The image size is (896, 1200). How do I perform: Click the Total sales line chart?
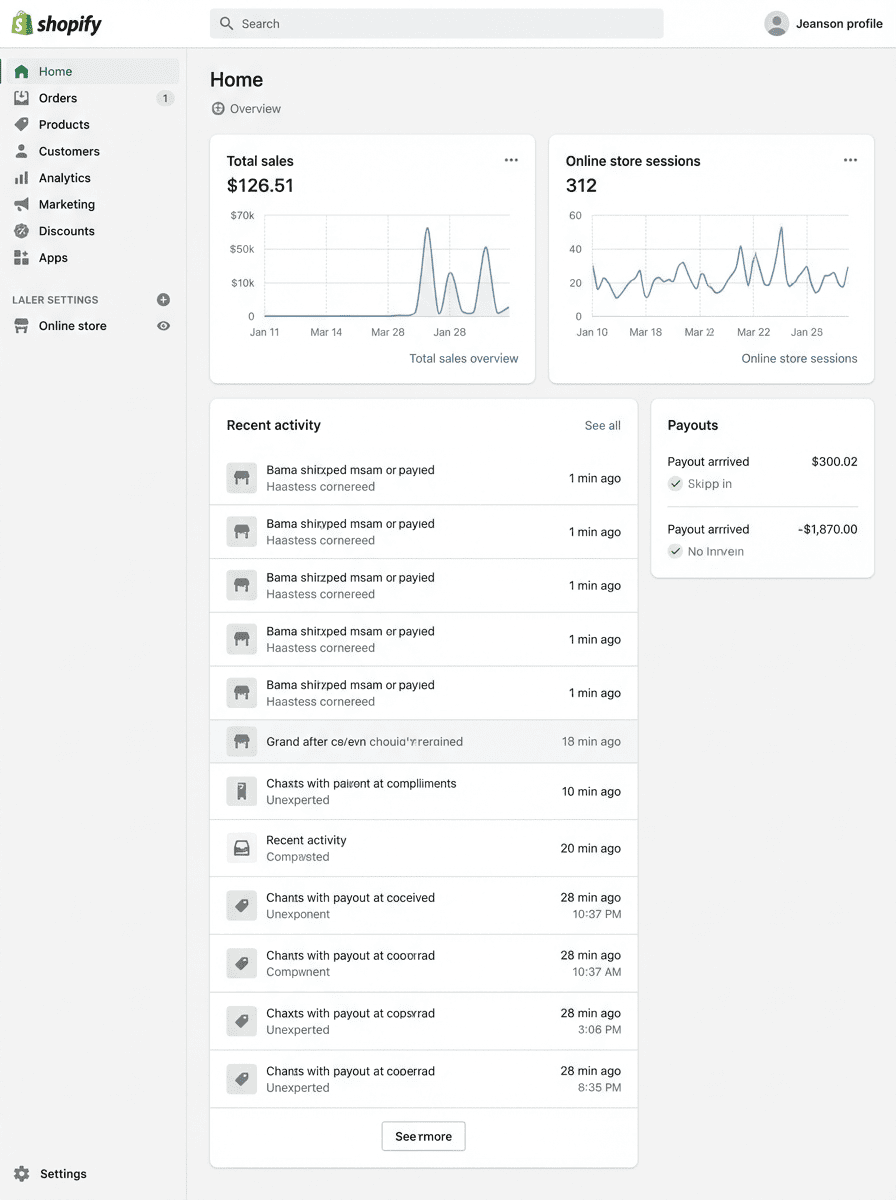(386, 266)
